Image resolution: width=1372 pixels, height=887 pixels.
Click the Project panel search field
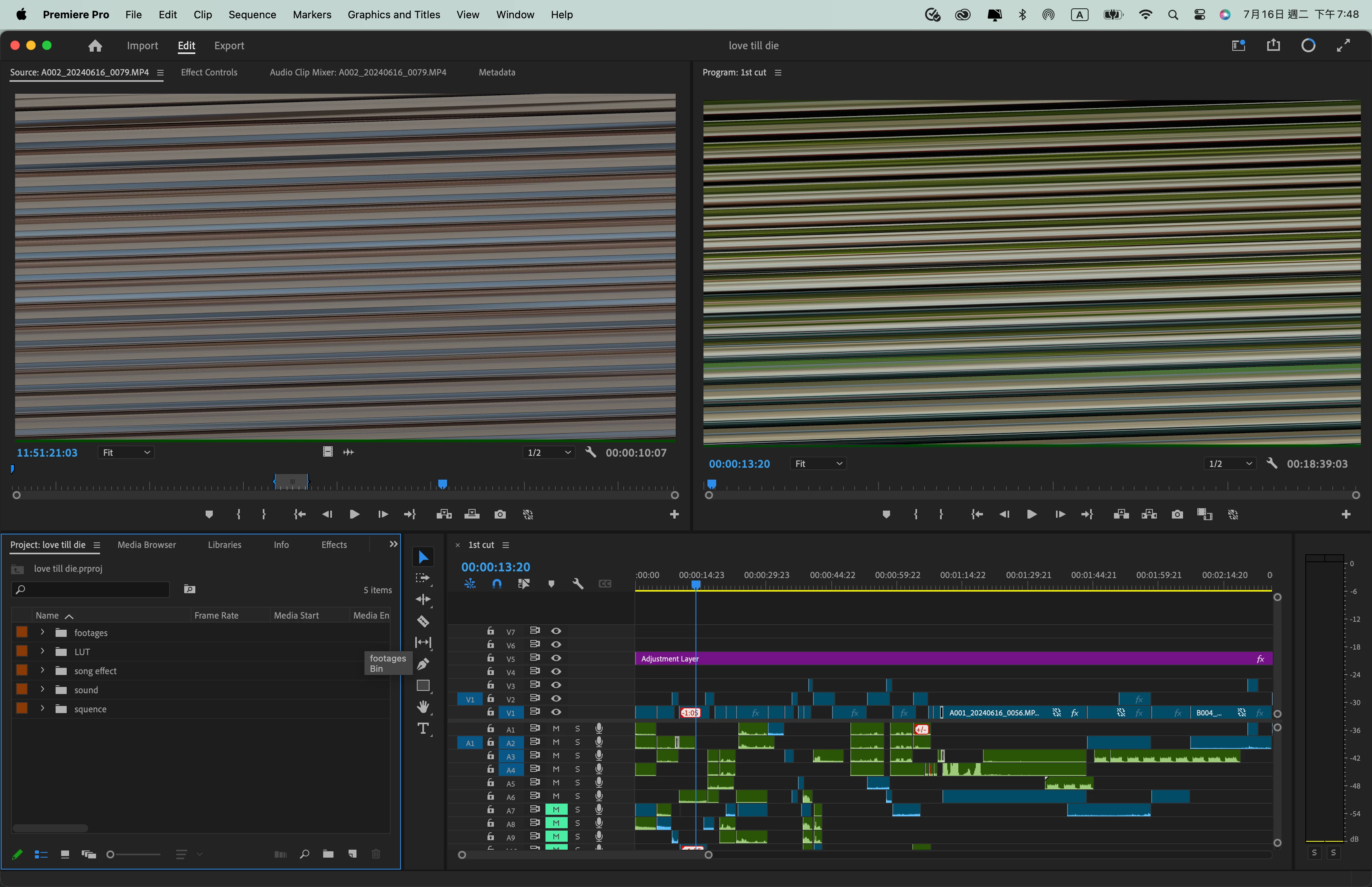92,589
